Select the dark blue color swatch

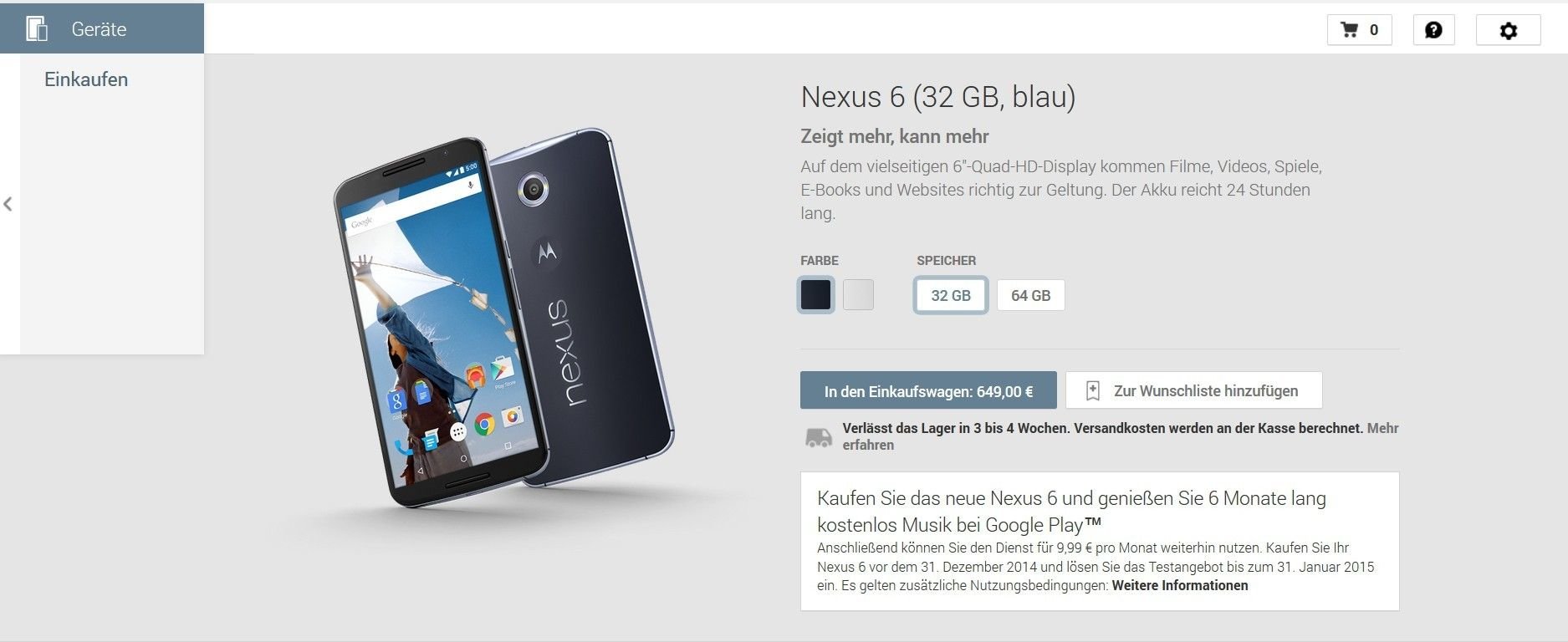pos(816,295)
